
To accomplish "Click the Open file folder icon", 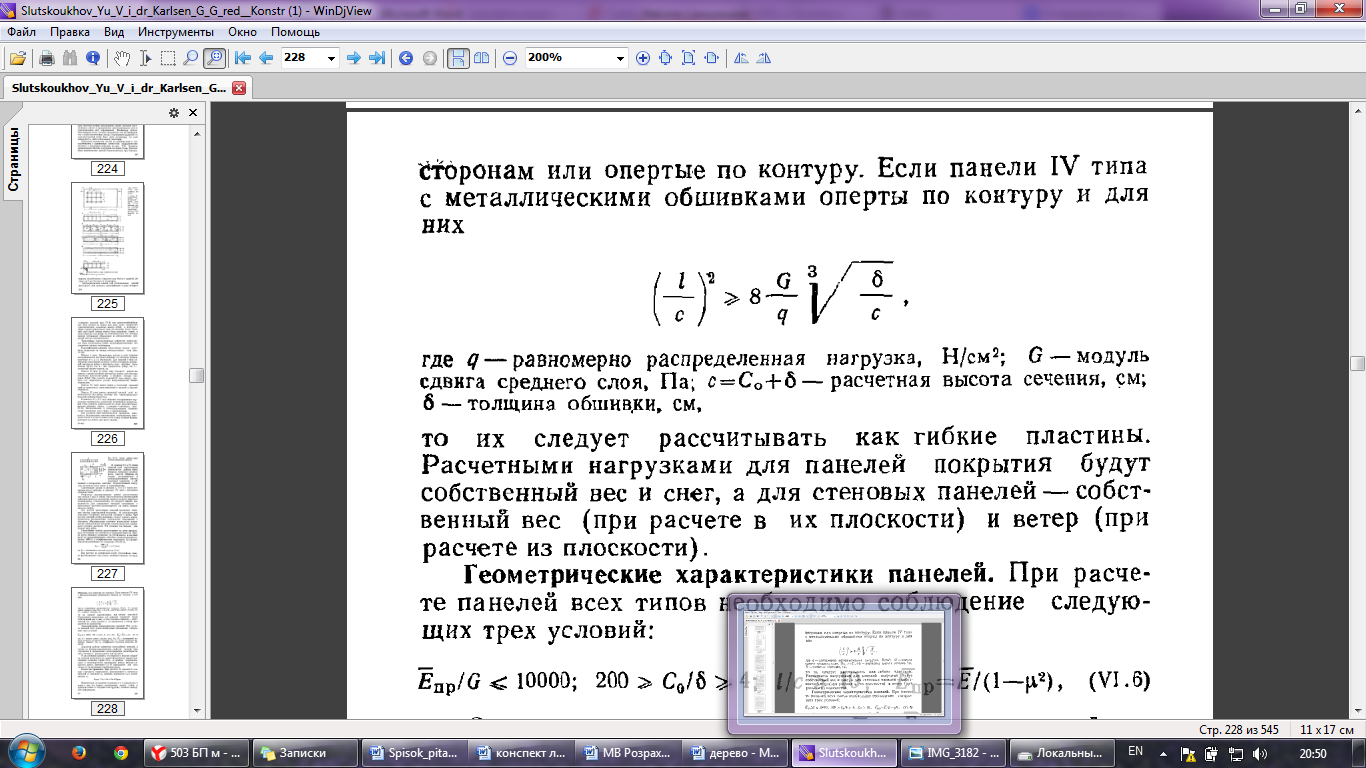I will point(17,58).
